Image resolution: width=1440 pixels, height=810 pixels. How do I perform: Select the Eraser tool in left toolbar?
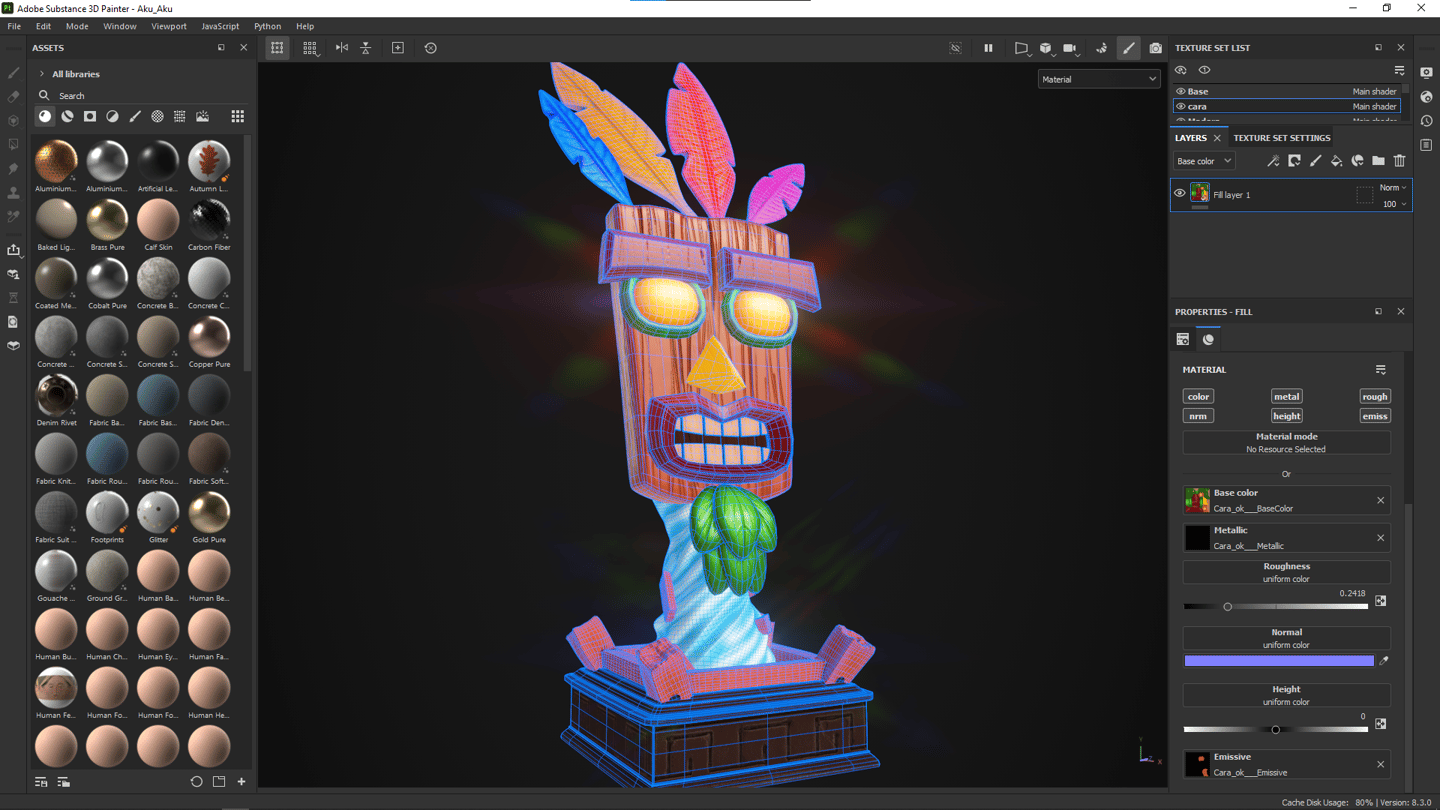coord(13,97)
